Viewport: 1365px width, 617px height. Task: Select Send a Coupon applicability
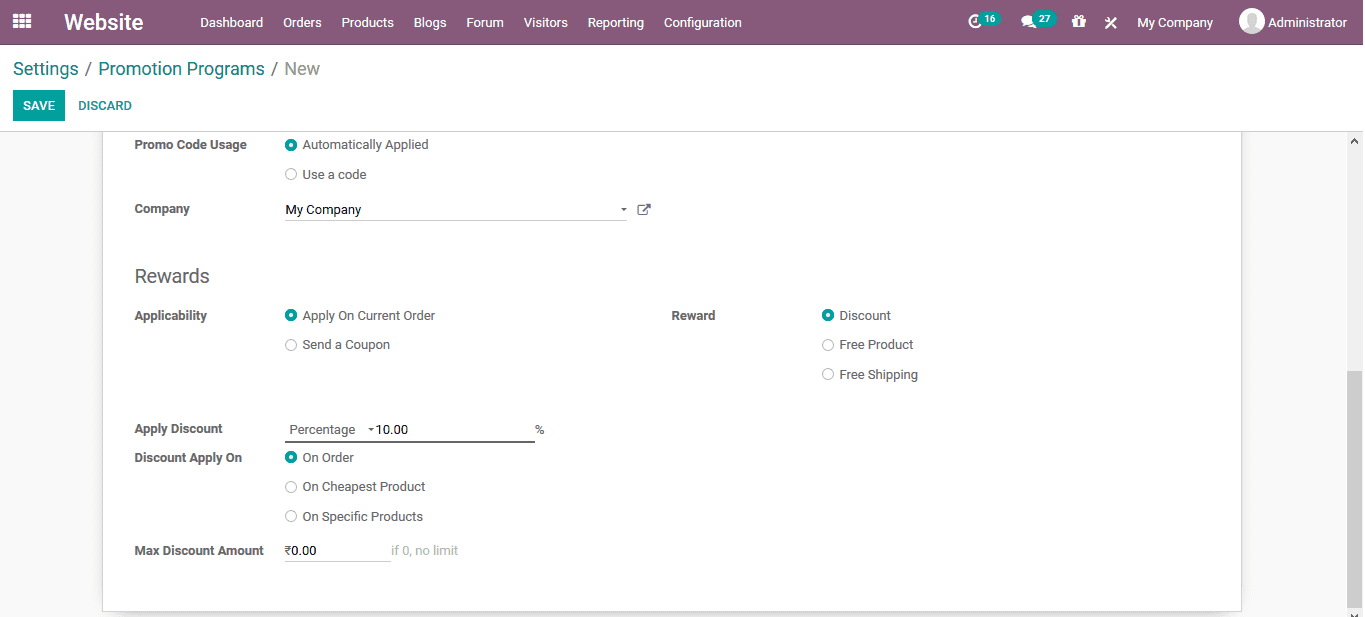pos(290,344)
